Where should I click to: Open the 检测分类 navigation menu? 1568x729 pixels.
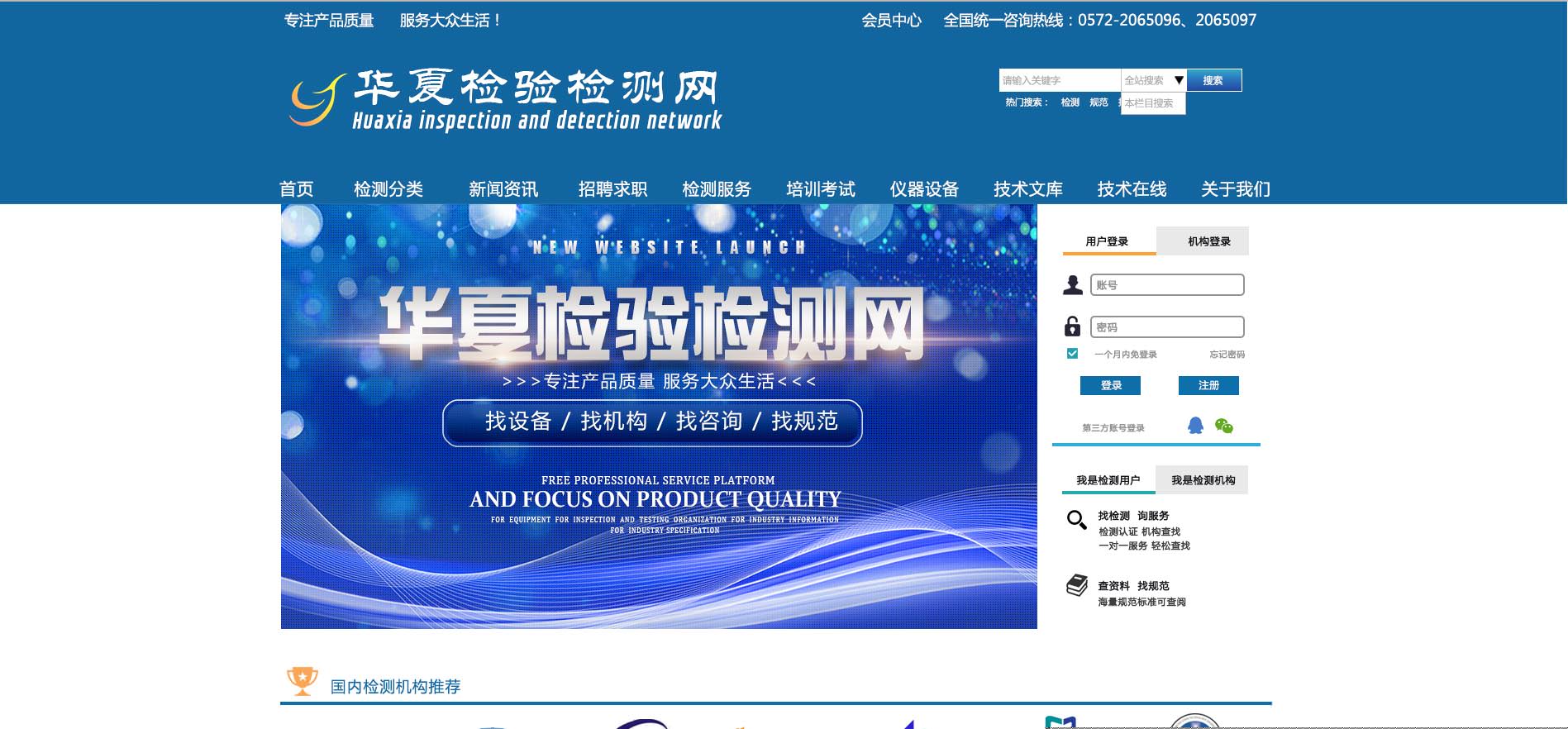(388, 189)
